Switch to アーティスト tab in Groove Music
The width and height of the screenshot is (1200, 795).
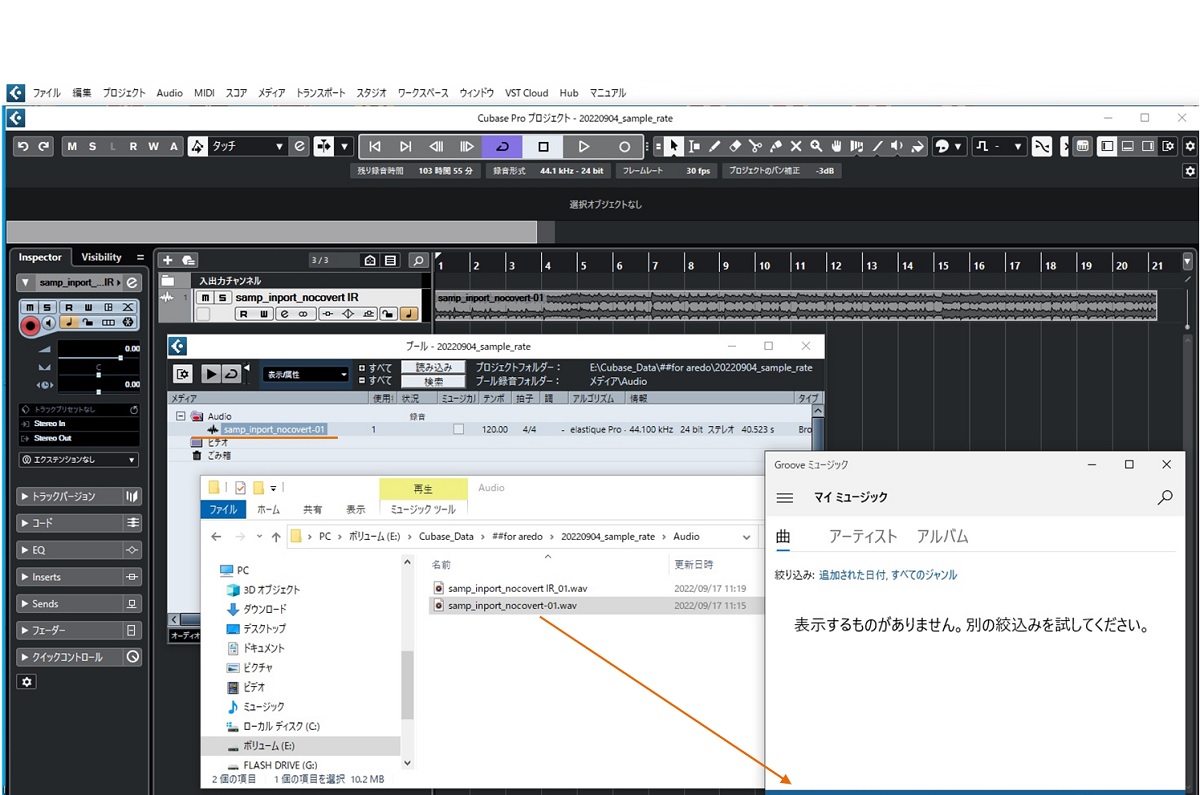(x=863, y=536)
